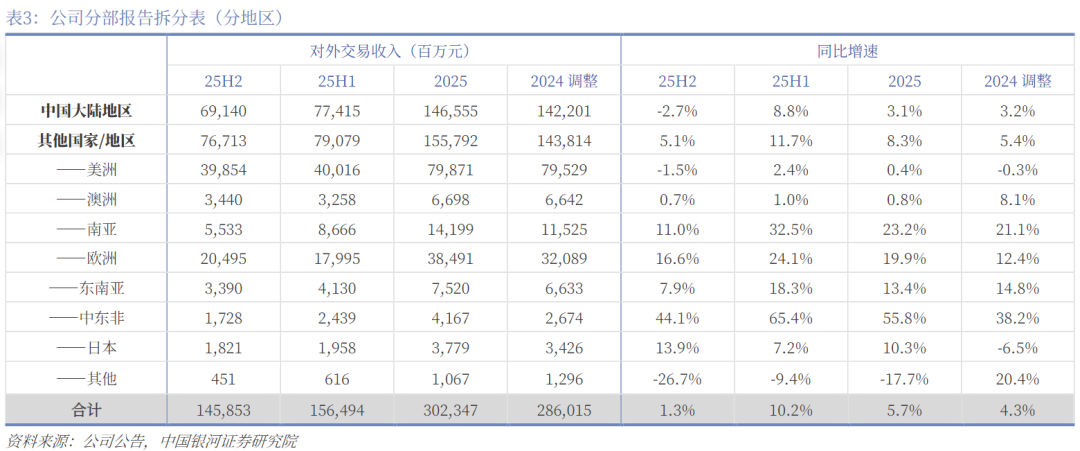Select the 11.7% growth cell
Viewport: 1080px width, 451px height.
click(791, 140)
